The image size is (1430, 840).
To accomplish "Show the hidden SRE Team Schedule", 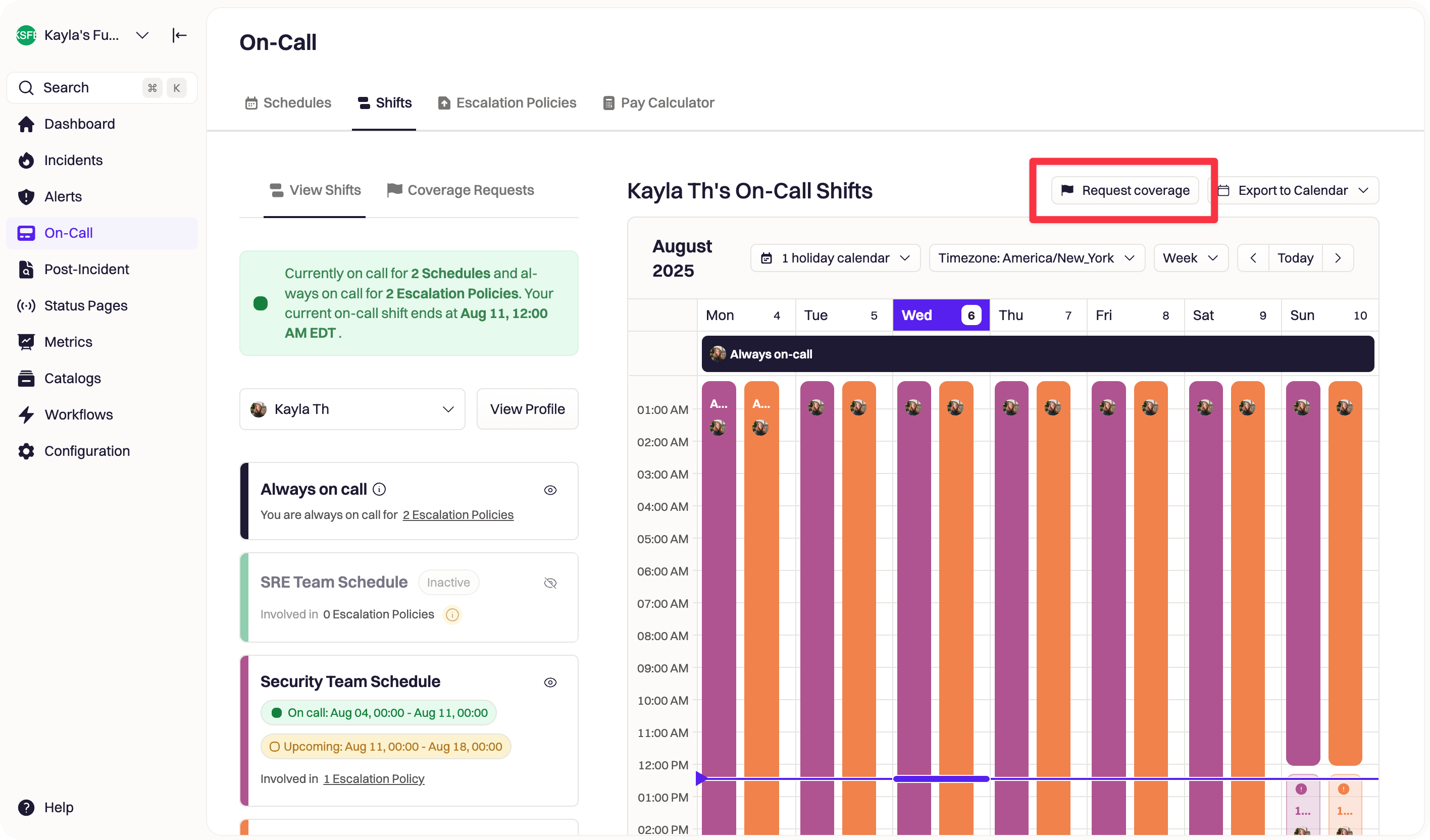I will point(550,583).
